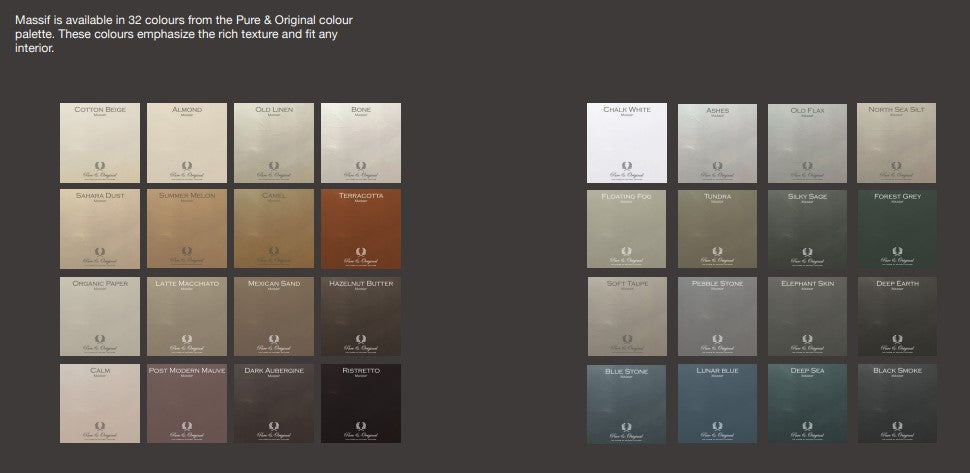Open the Deep Sea colour sample
Screen dimensions: 970x473
[807, 403]
